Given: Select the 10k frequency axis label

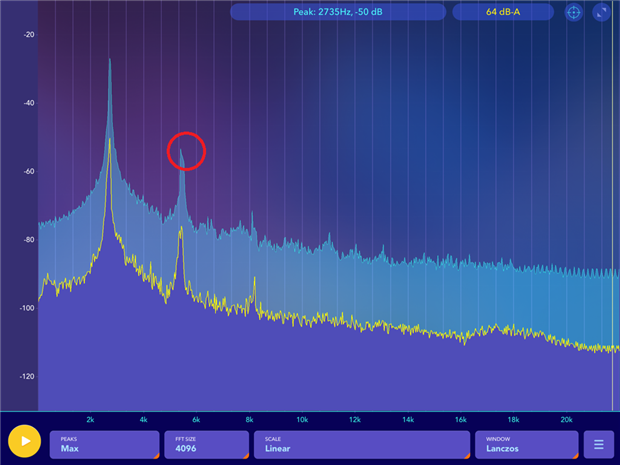Looking at the screenshot, I should coord(302,420).
